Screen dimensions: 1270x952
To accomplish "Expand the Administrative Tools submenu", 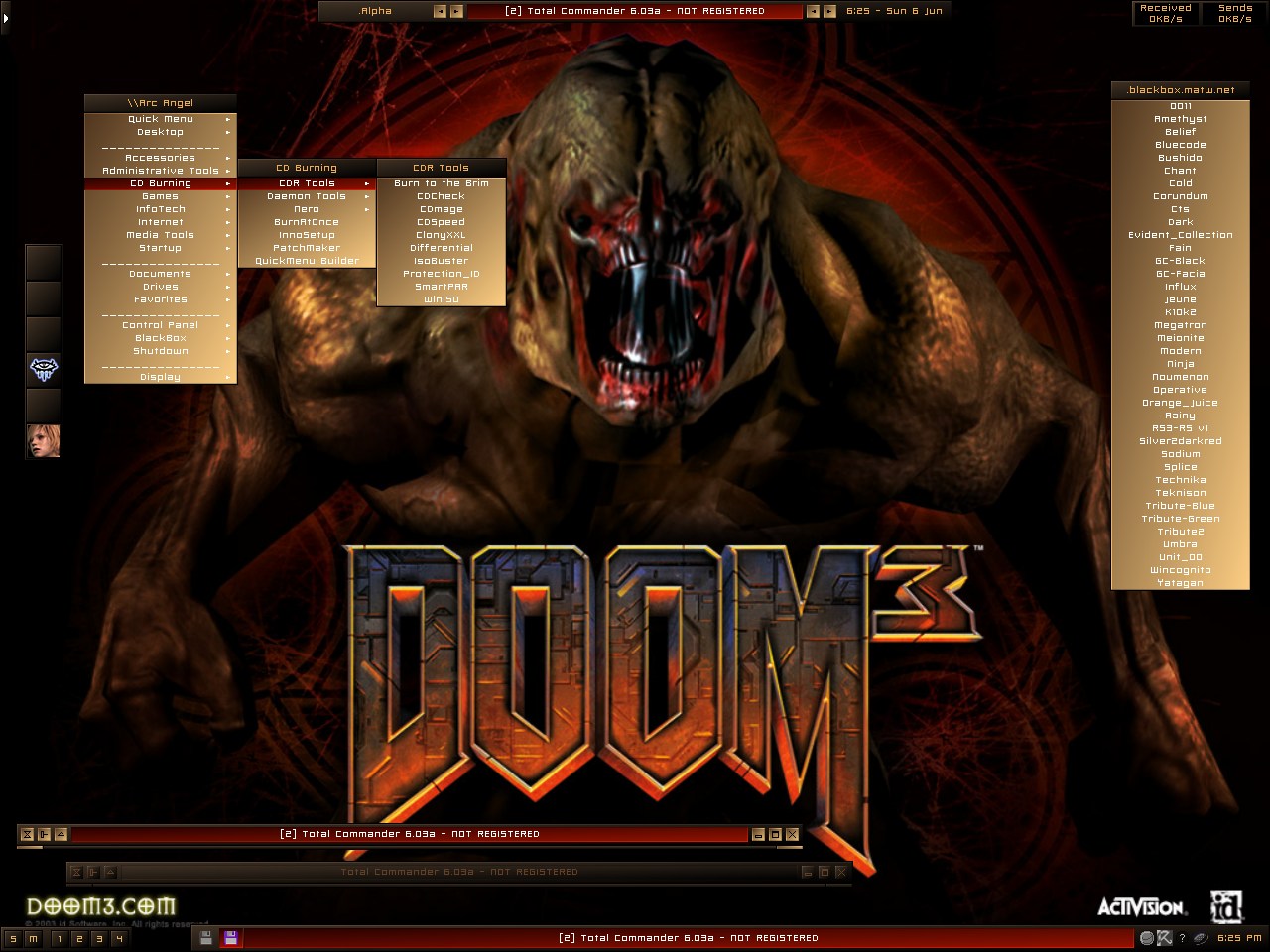I will click(161, 171).
